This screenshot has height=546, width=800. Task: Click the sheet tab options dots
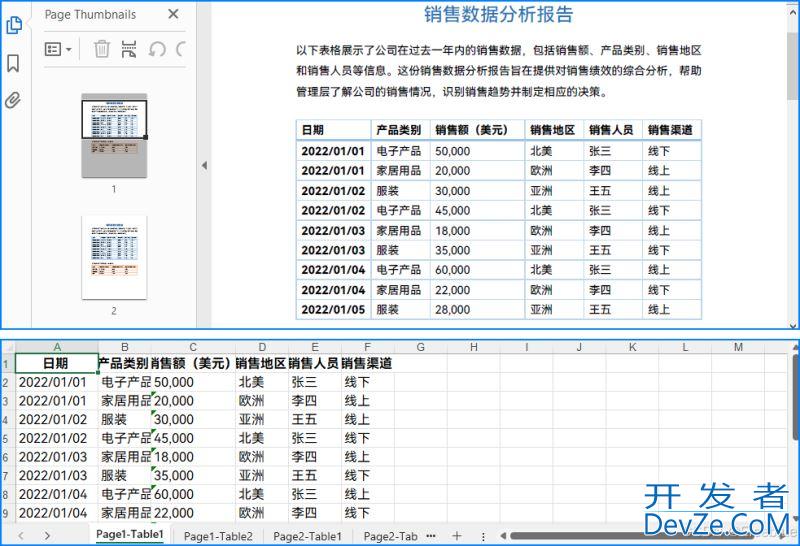[x=483, y=536]
